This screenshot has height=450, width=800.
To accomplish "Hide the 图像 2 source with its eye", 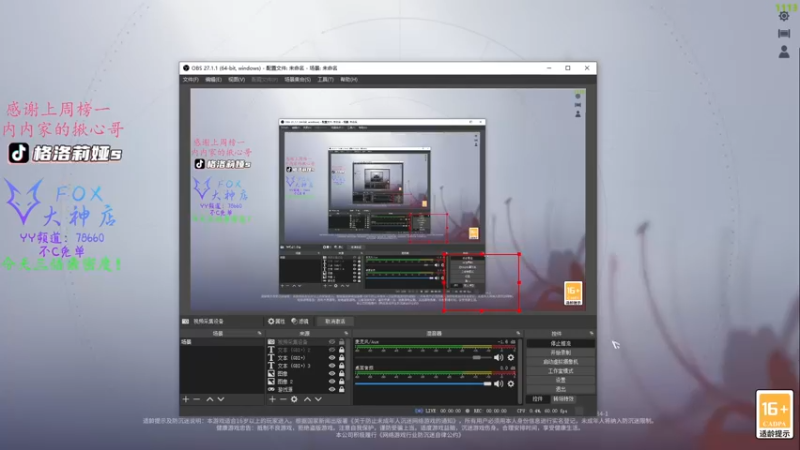I will tap(332, 382).
